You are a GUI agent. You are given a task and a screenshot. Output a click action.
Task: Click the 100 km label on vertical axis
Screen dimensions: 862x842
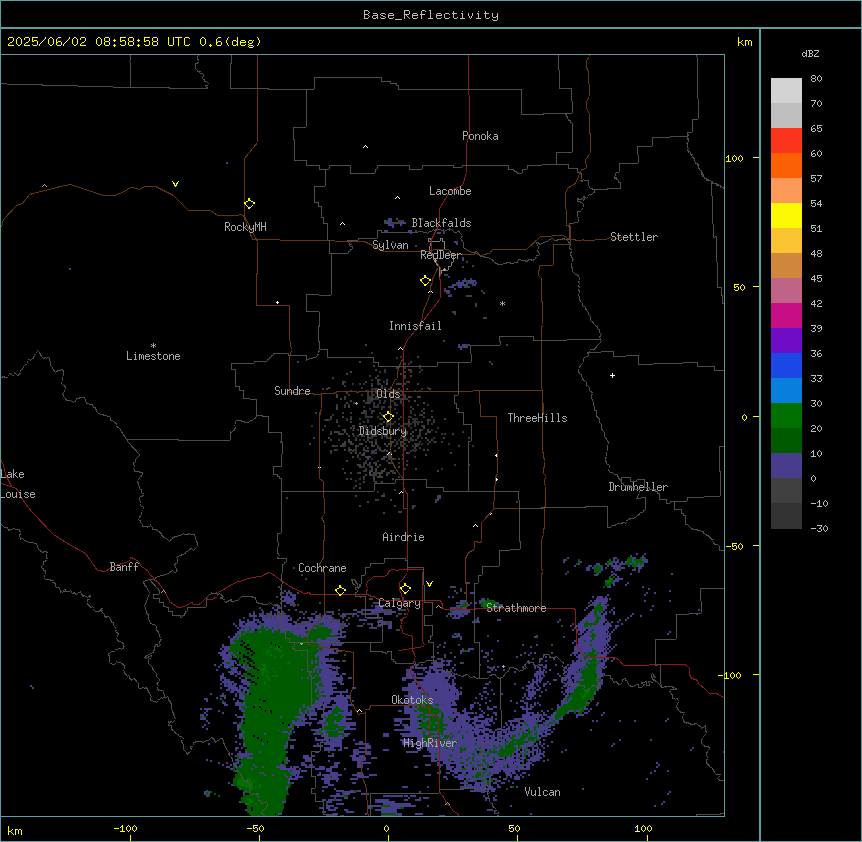[x=734, y=158]
